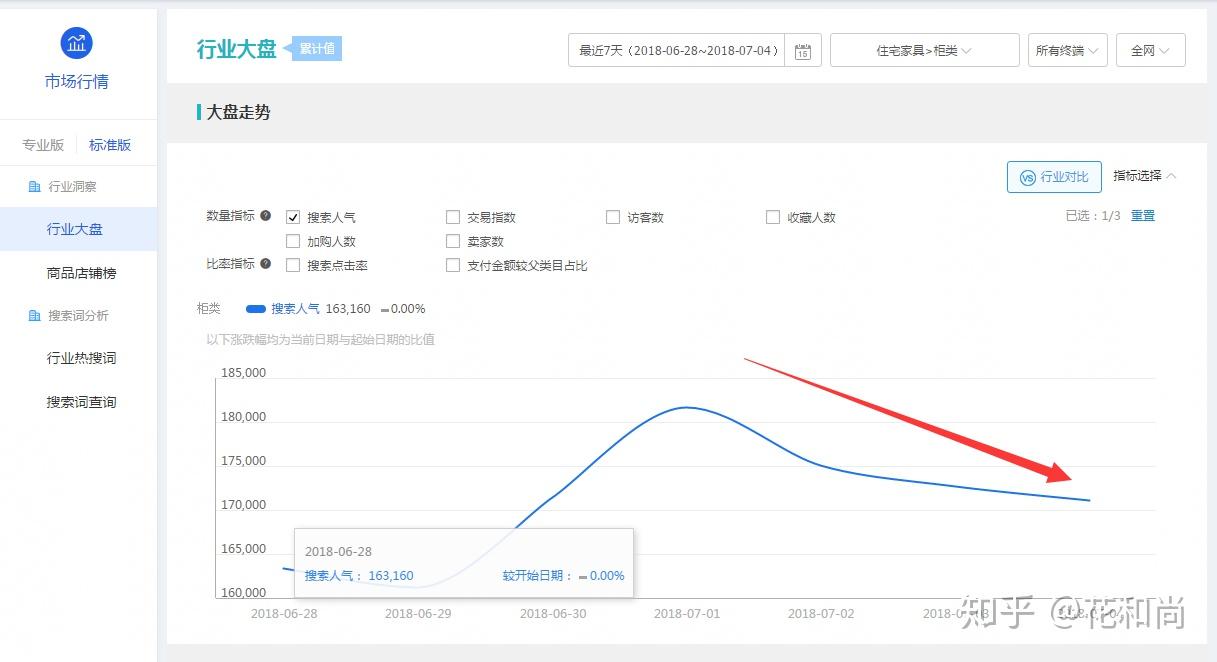Screen dimensions: 1217x662
Task: Open the 行业热搜词 page
Action: pyautogui.click(x=81, y=358)
